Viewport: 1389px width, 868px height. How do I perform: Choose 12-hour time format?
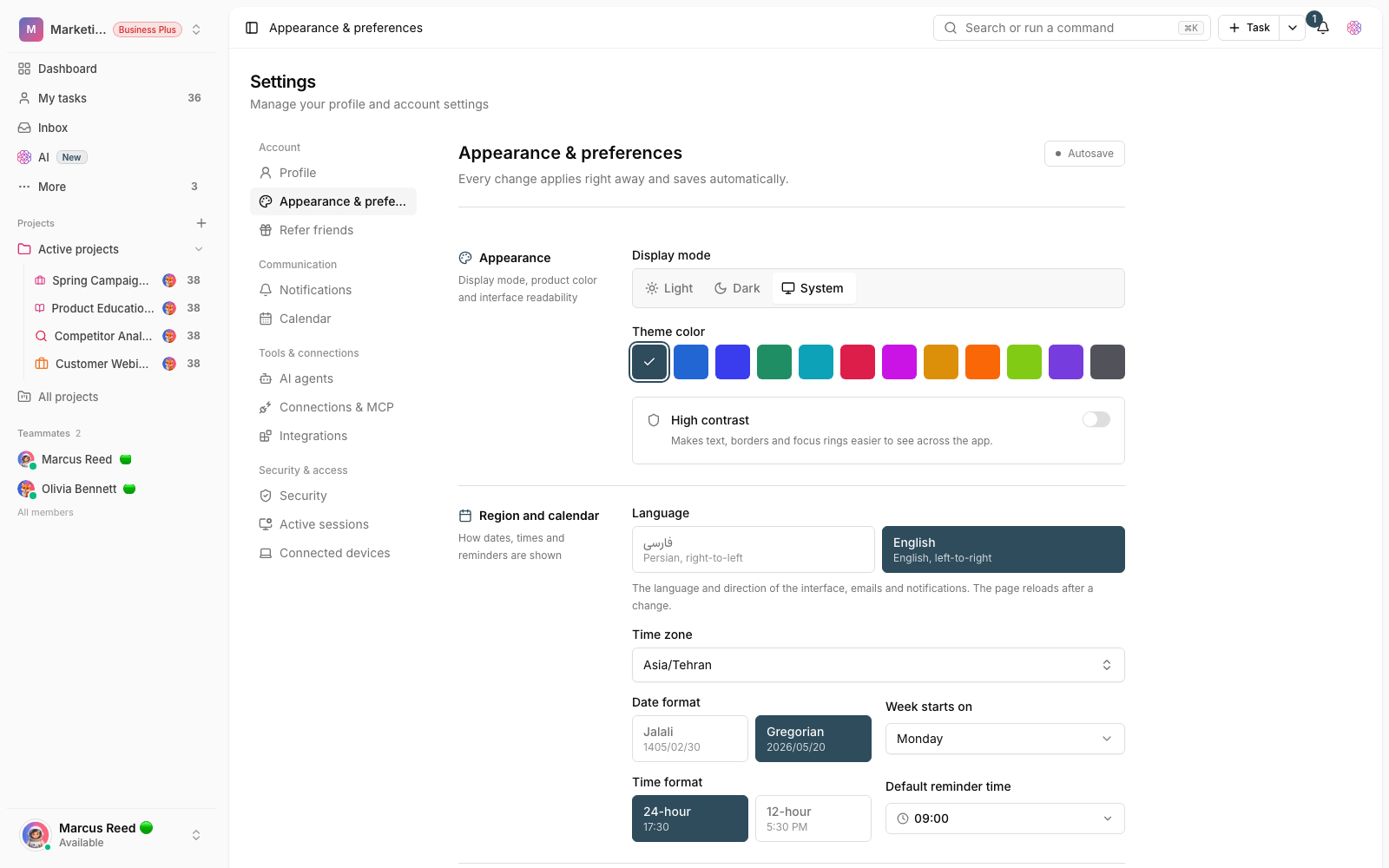point(813,819)
